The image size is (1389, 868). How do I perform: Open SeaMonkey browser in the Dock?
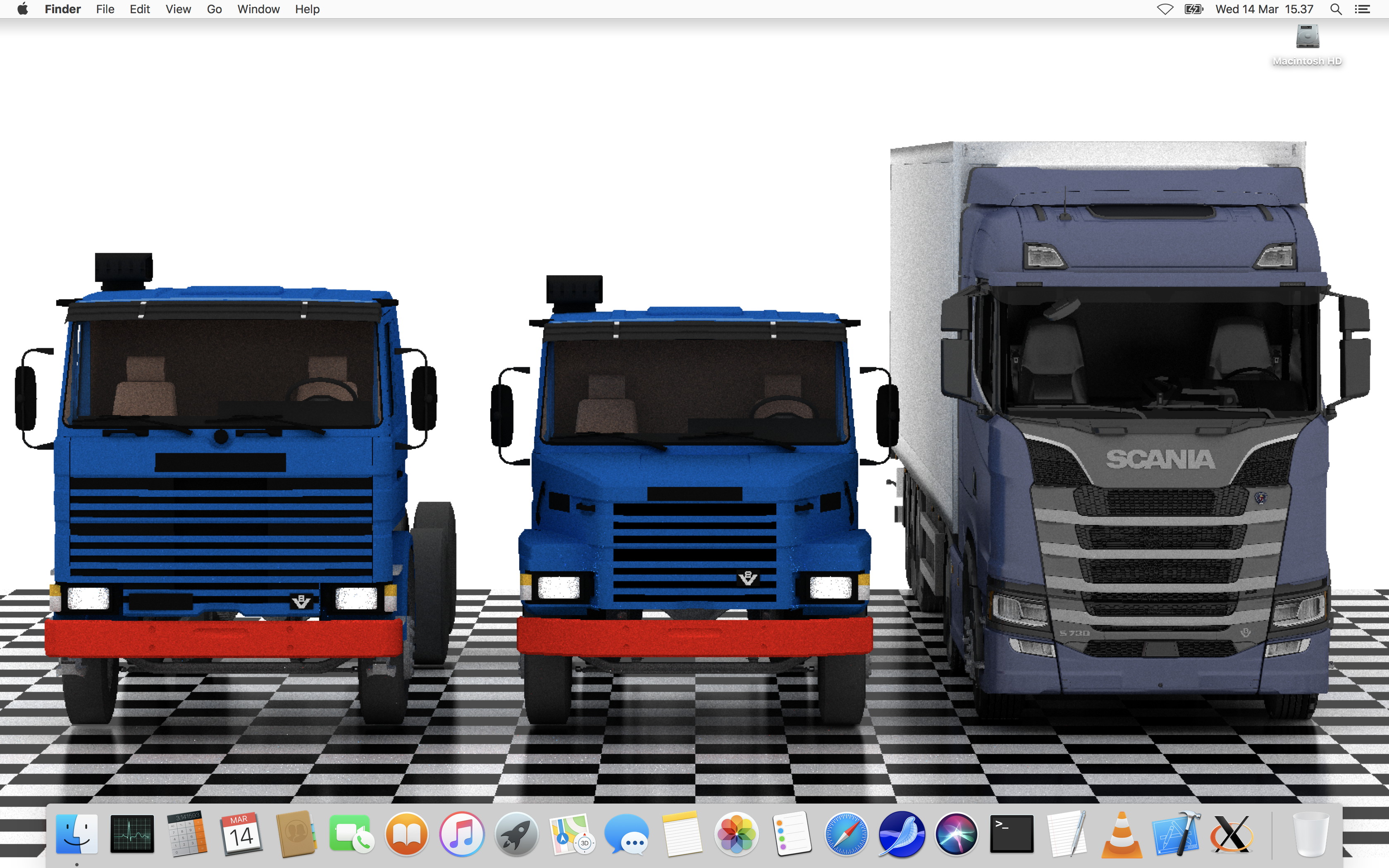point(901,834)
